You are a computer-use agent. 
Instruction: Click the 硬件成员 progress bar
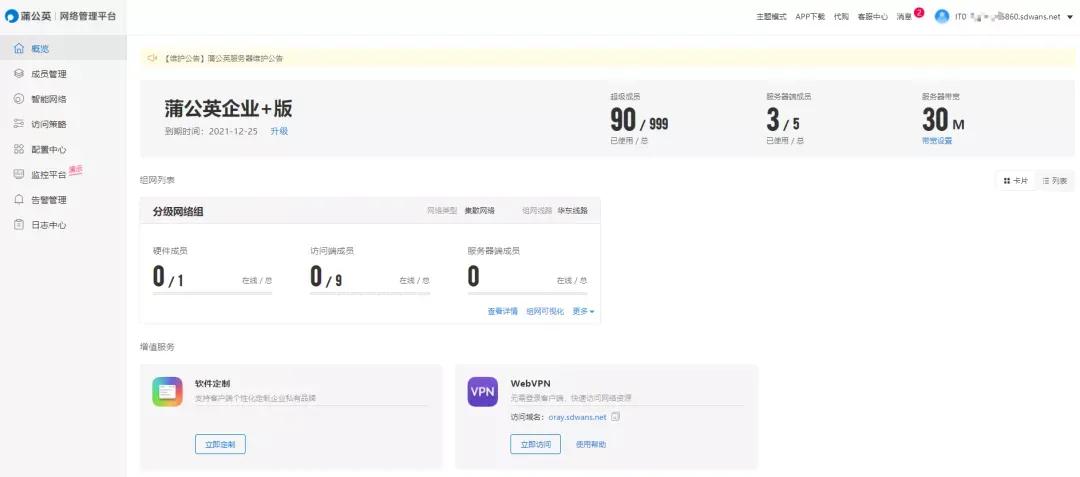212,294
